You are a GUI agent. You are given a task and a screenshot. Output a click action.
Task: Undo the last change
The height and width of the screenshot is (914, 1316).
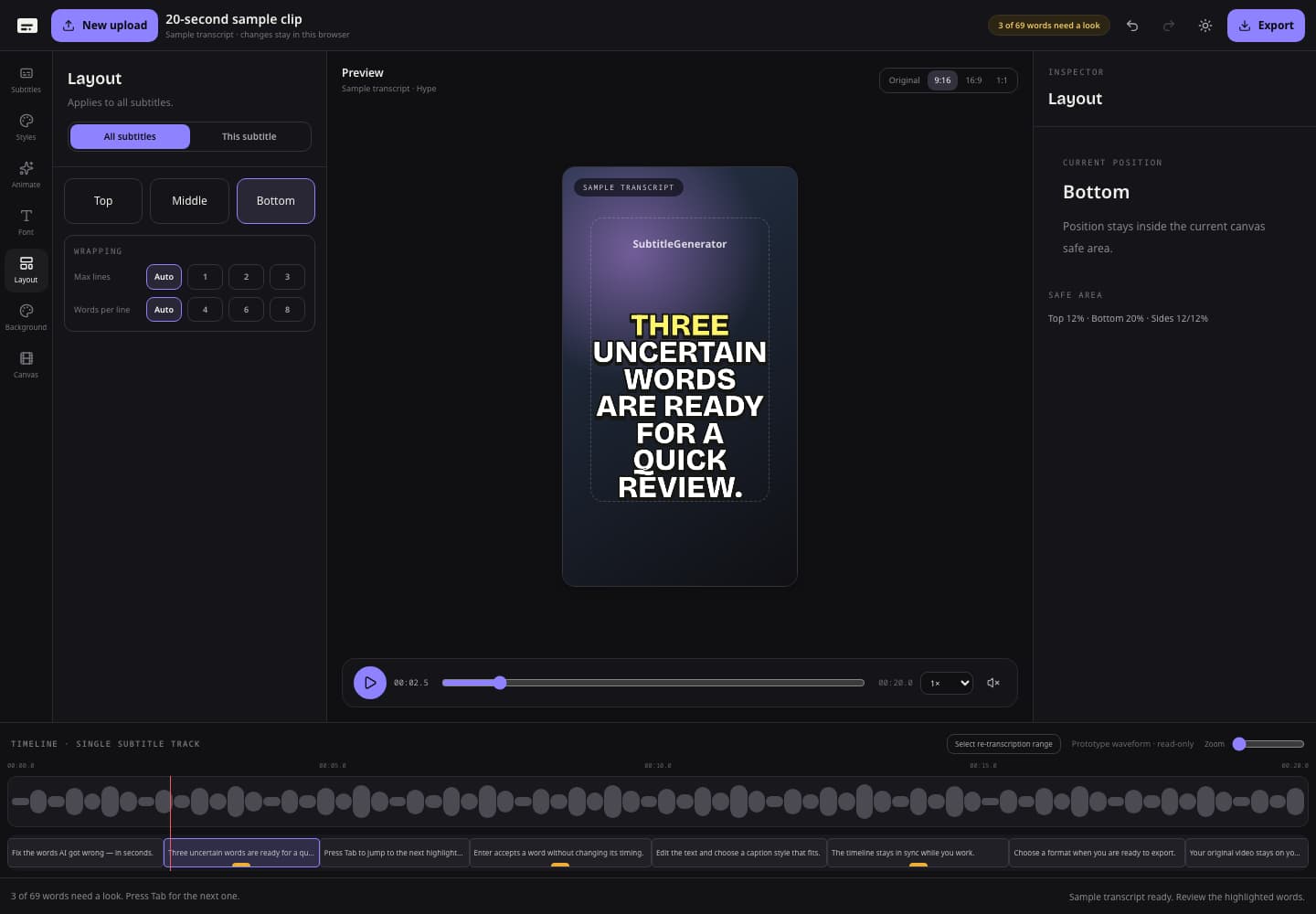point(1132,26)
